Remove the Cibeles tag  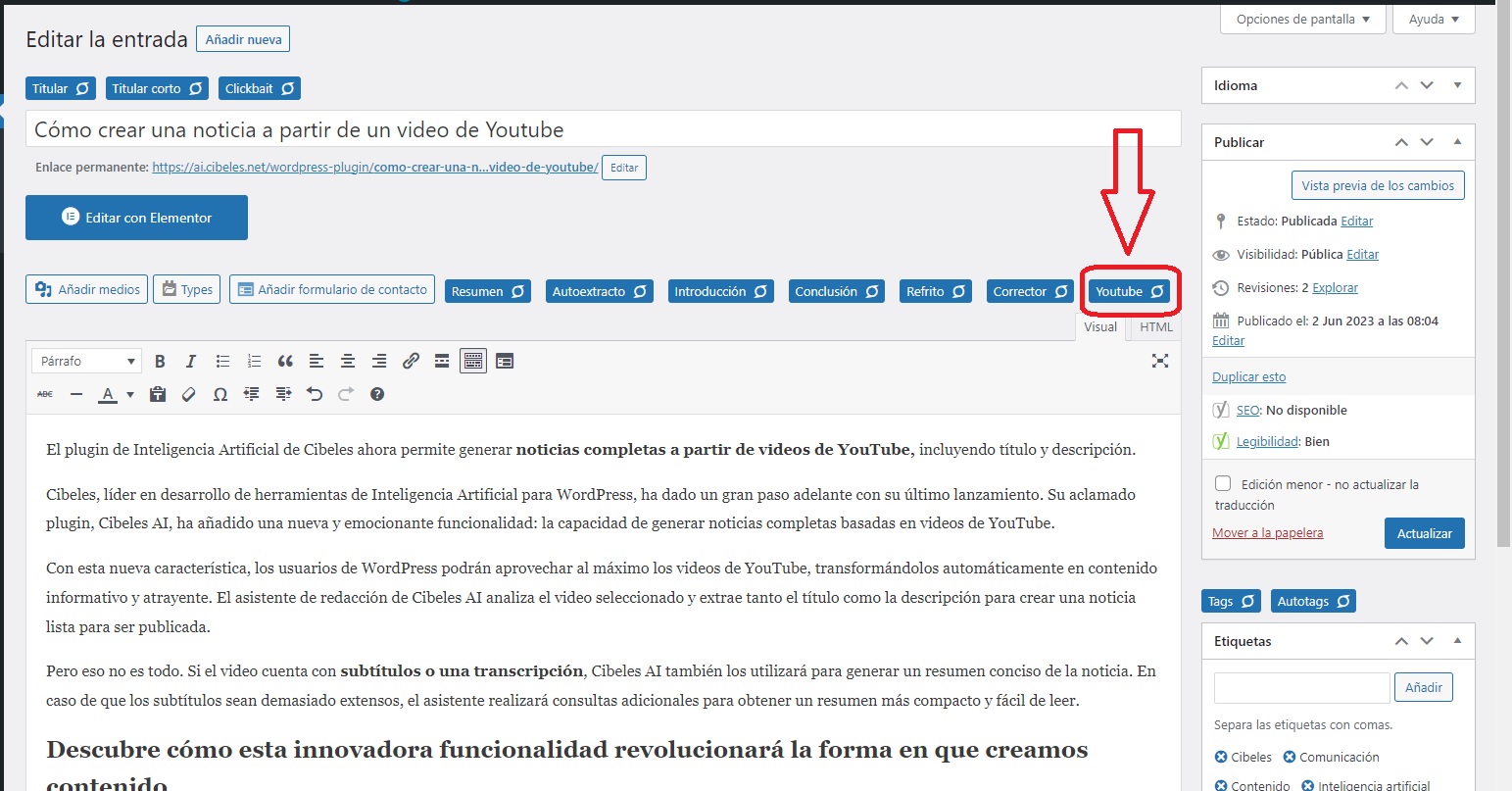[1221, 757]
